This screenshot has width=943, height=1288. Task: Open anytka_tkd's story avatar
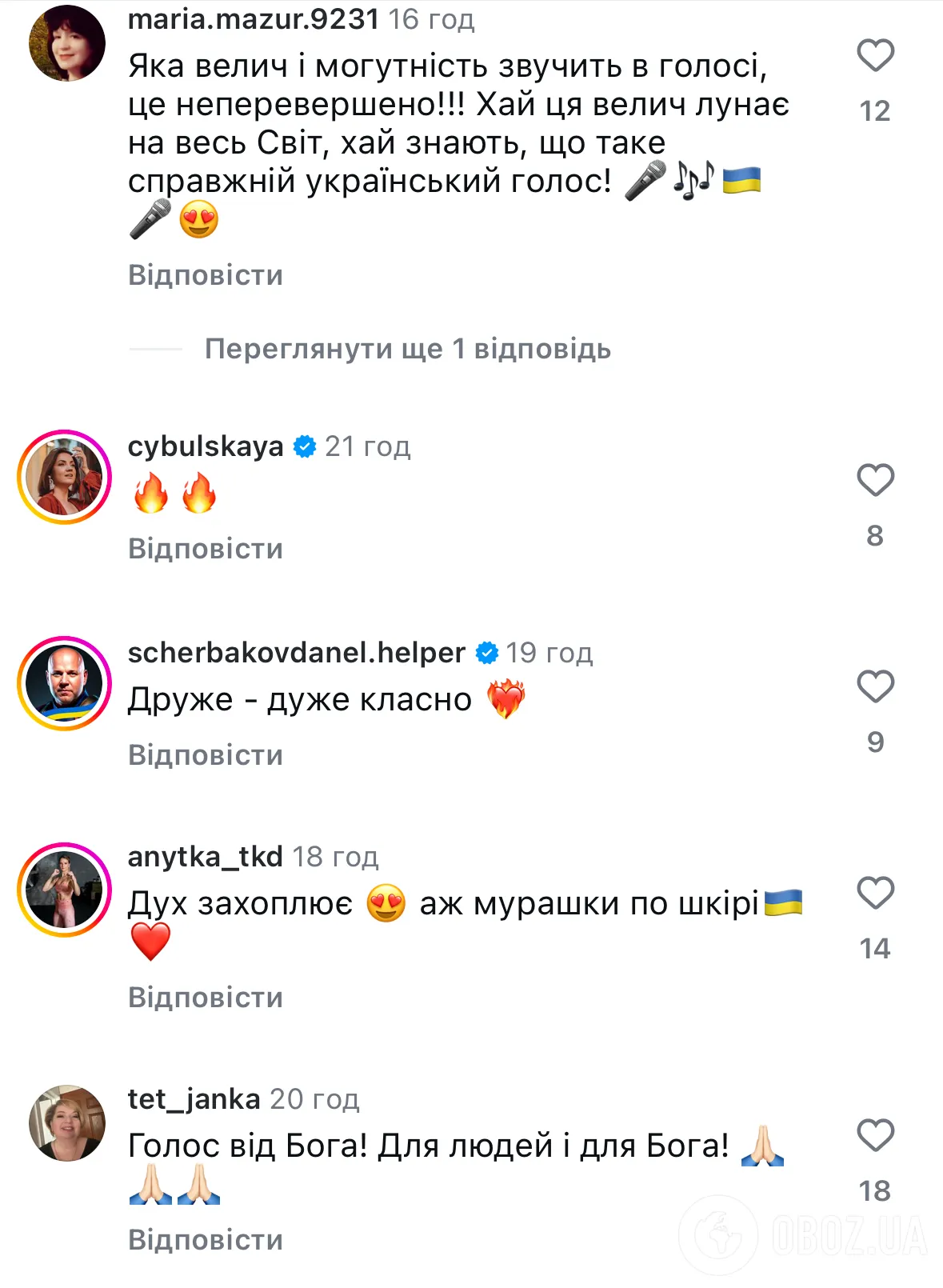pyautogui.click(x=65, y=890)
